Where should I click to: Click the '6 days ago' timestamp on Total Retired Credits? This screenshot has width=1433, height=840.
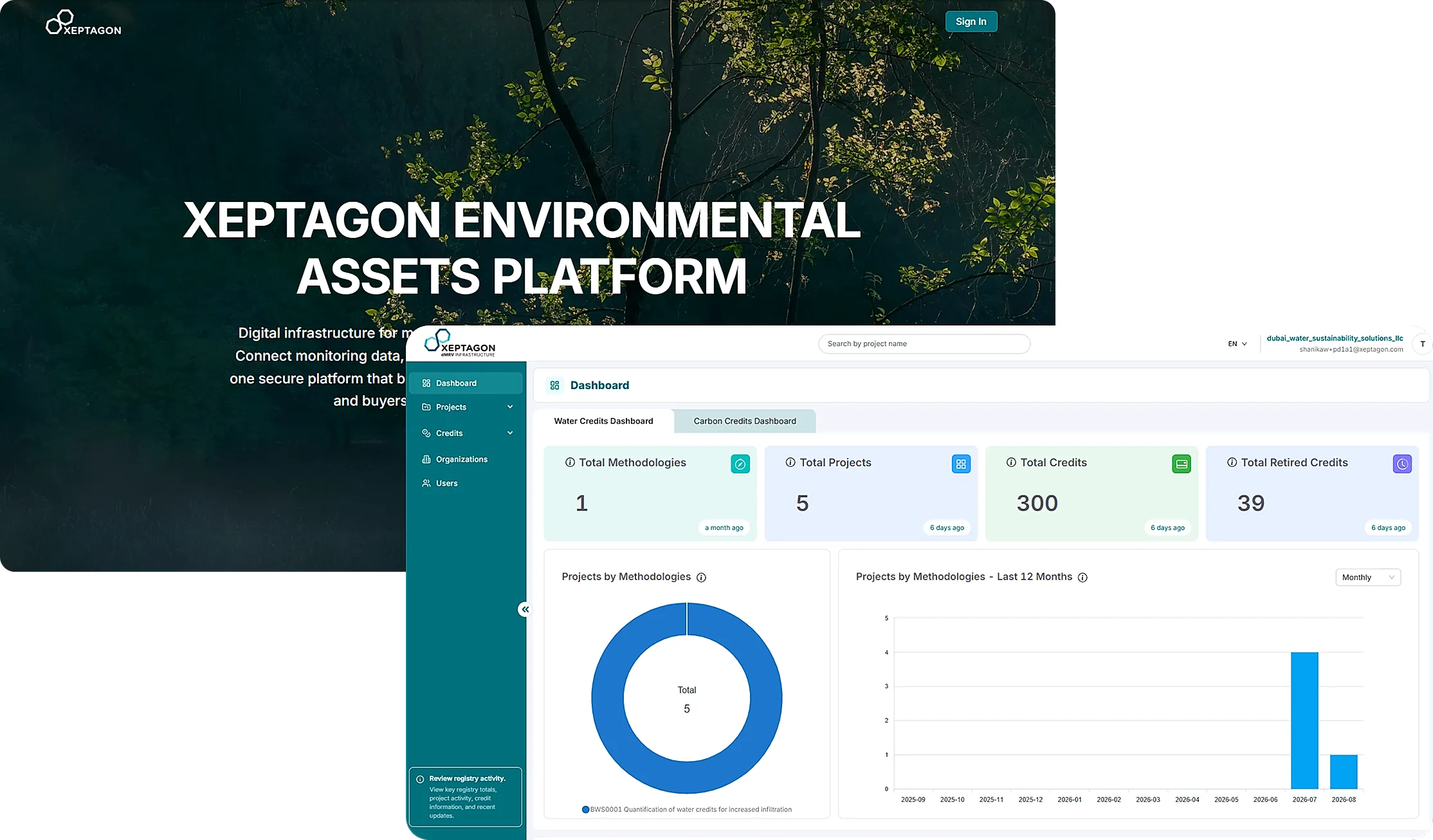tap(1388, 528)
